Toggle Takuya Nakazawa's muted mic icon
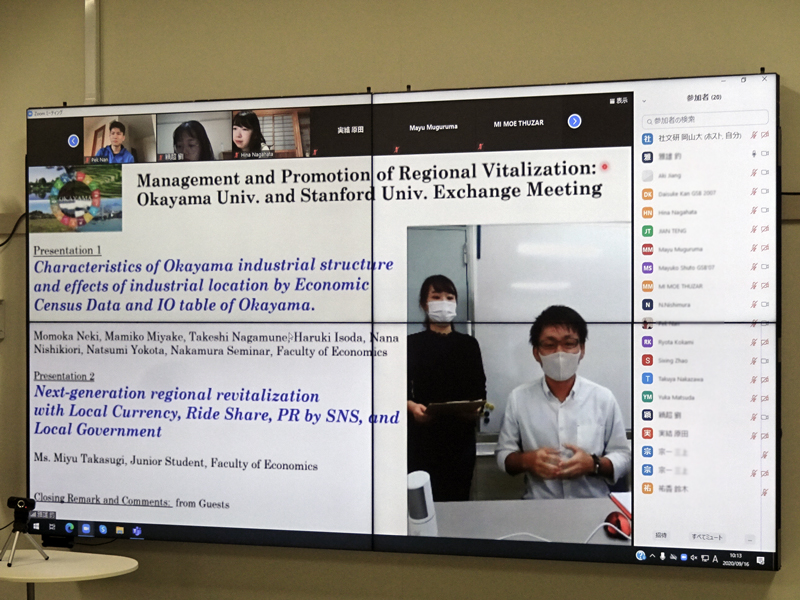 pyautogui.click(x=754, y=379)
